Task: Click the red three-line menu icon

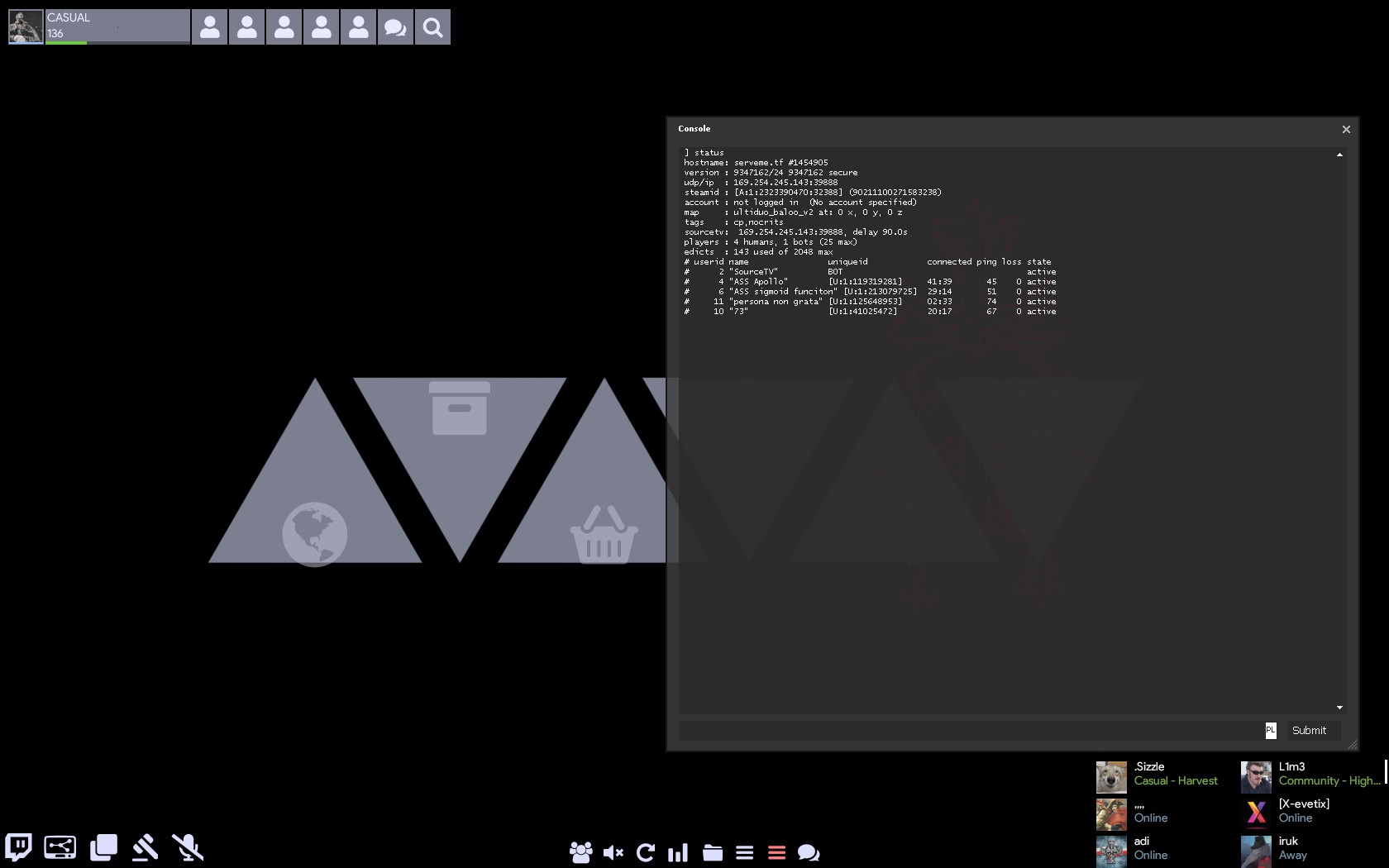Action: 776,852
